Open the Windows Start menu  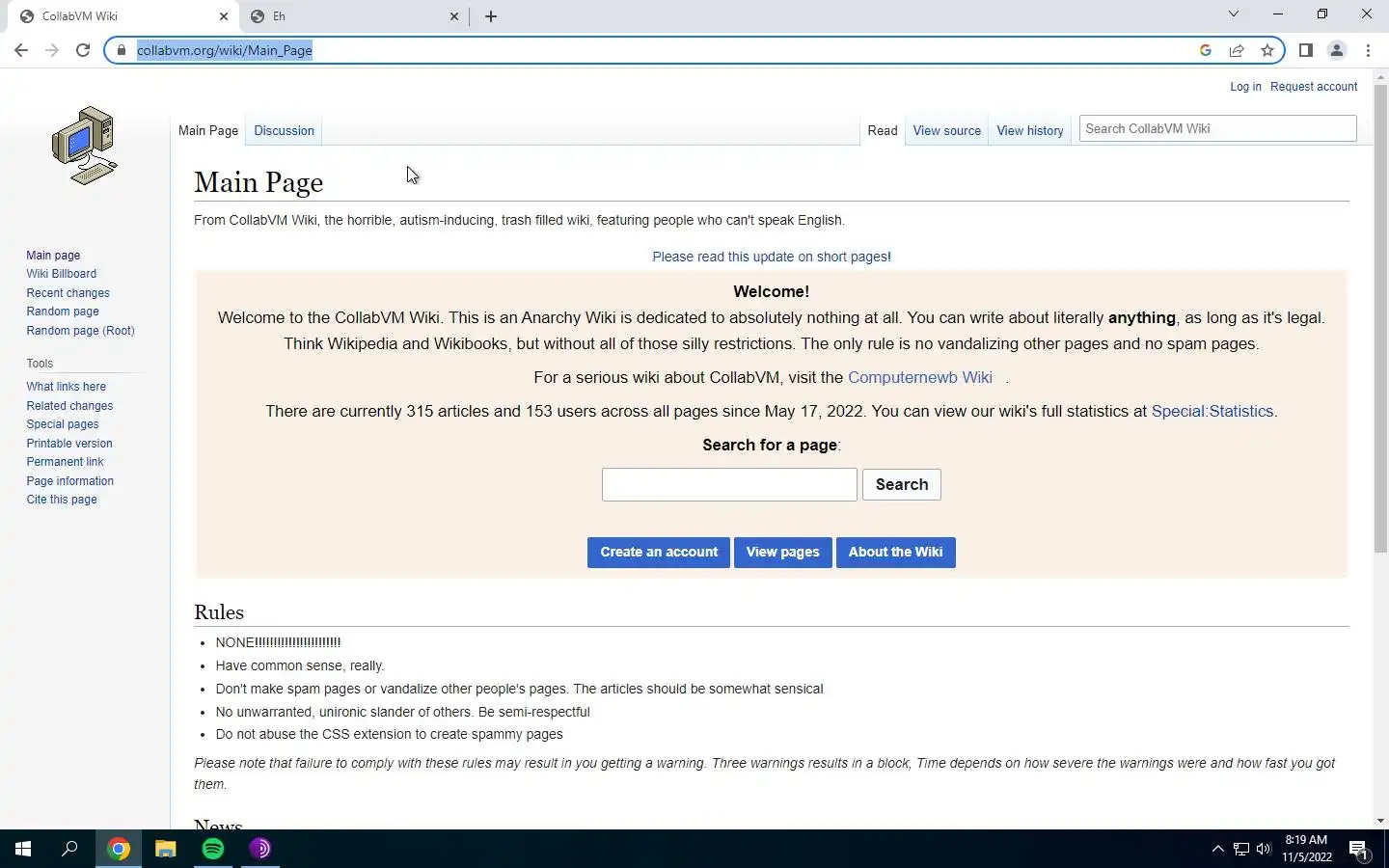[23, 849]
